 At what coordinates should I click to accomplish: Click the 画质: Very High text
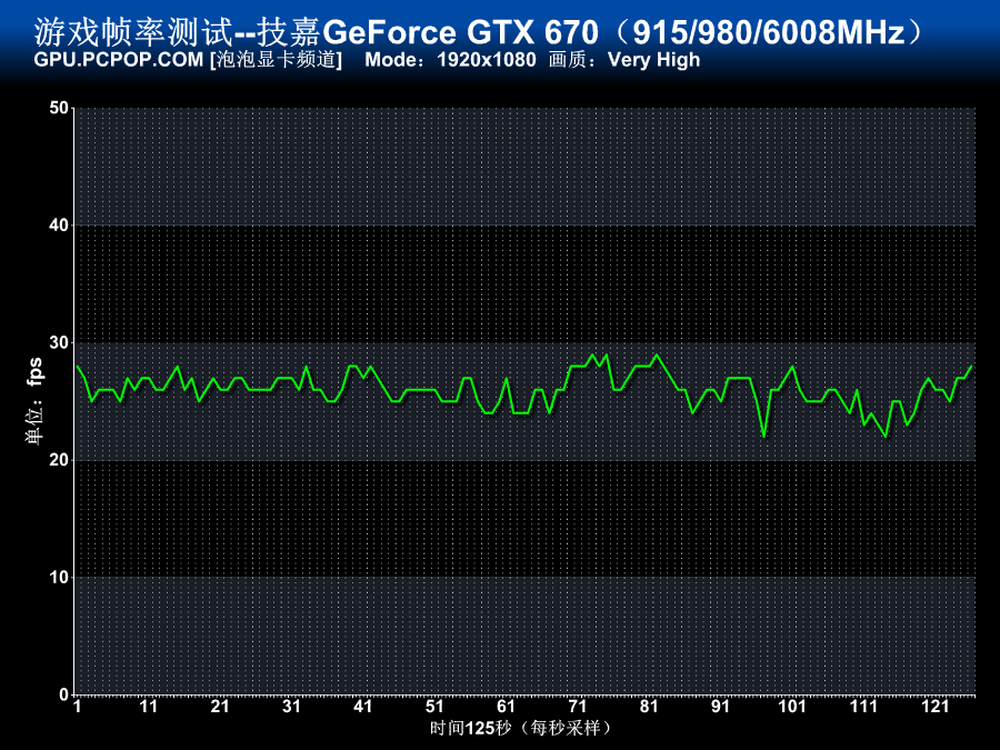(624, 60)
